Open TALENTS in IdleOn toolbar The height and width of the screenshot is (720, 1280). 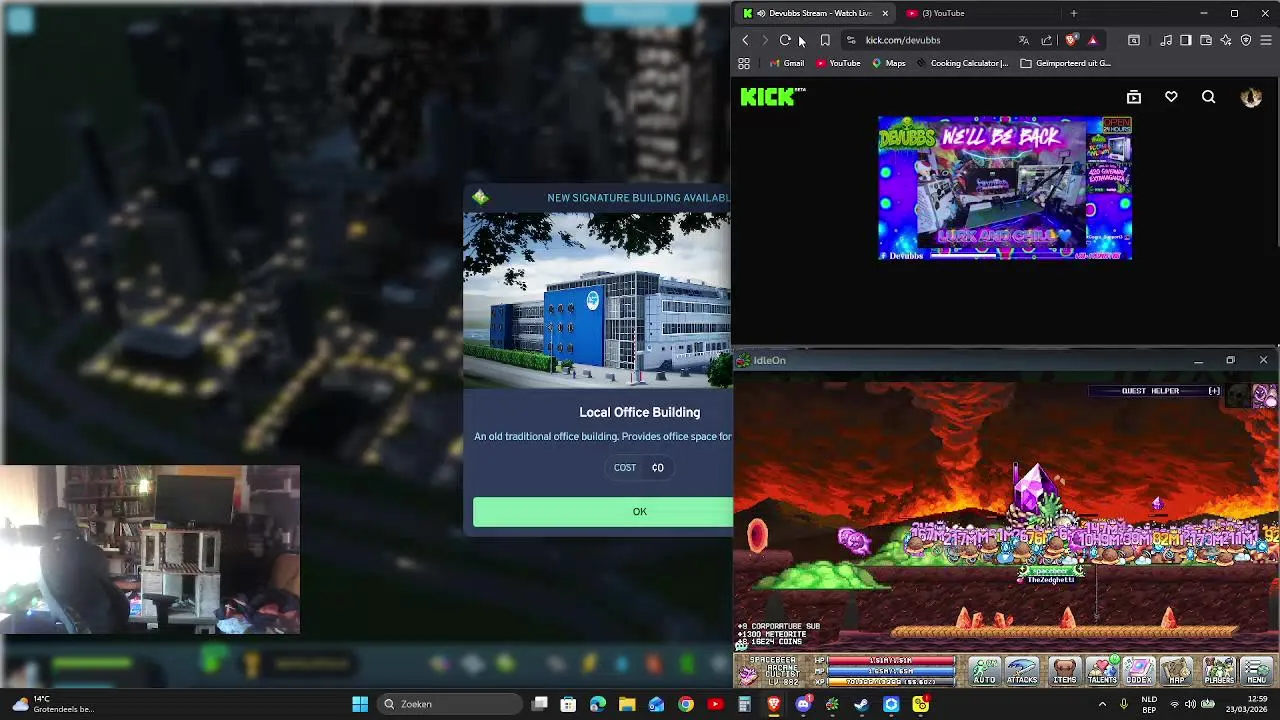point(1102,671)
